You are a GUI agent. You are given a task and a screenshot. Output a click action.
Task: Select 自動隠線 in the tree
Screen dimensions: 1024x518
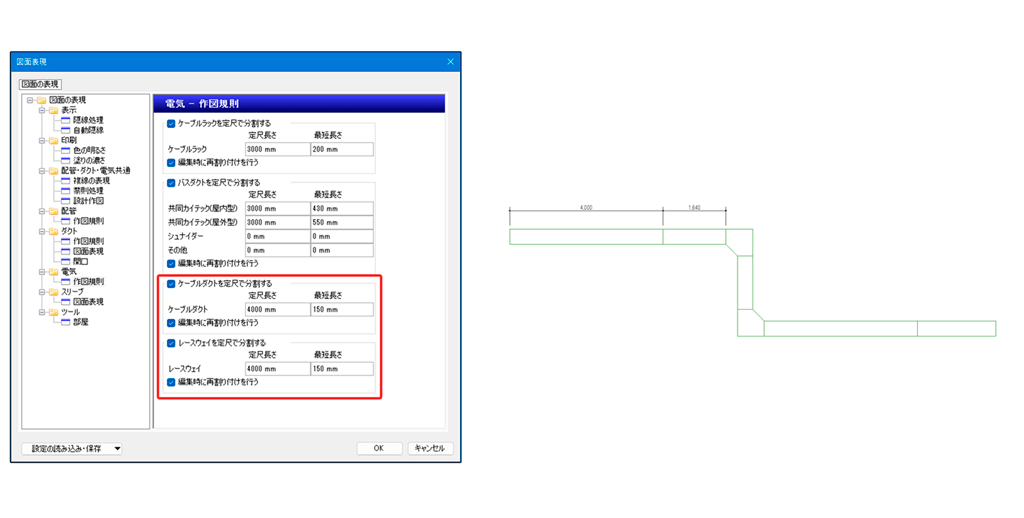click(x=88, y=130)
